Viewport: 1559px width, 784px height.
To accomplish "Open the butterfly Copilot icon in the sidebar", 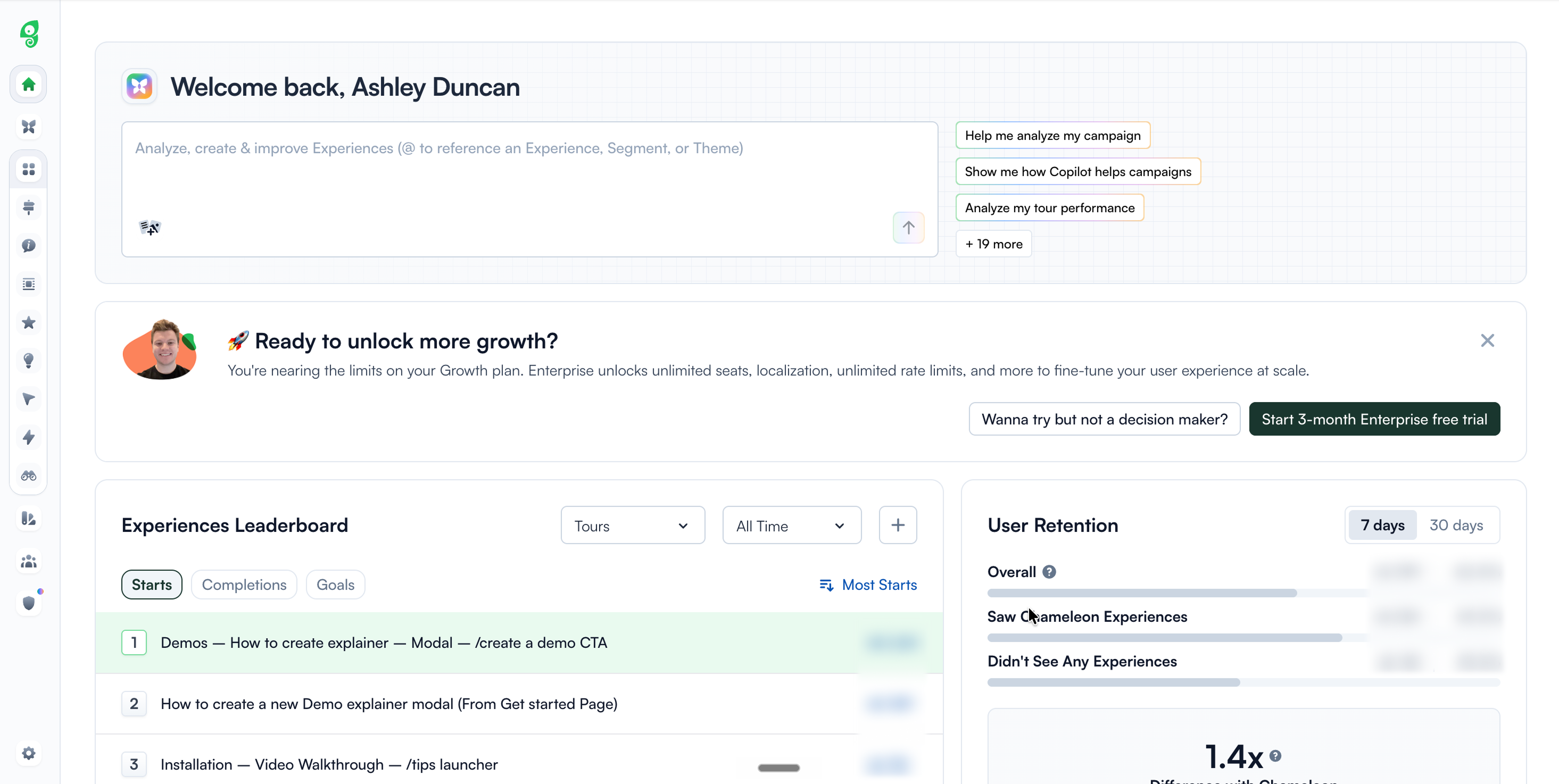I will pyautogui.click(x=28, y=127).
